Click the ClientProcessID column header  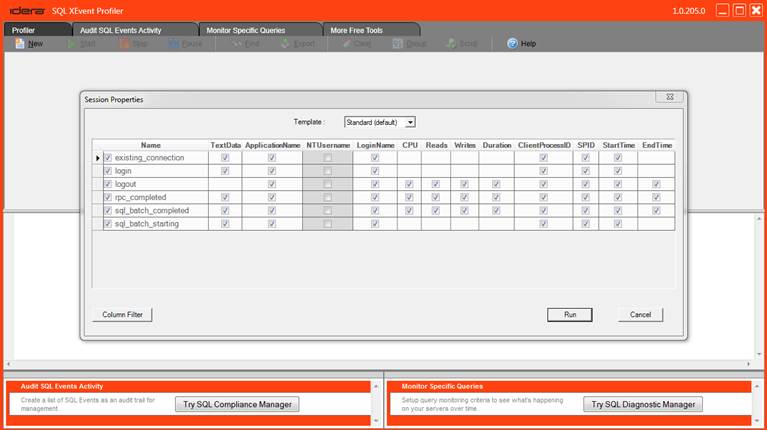tap(544, 145)
